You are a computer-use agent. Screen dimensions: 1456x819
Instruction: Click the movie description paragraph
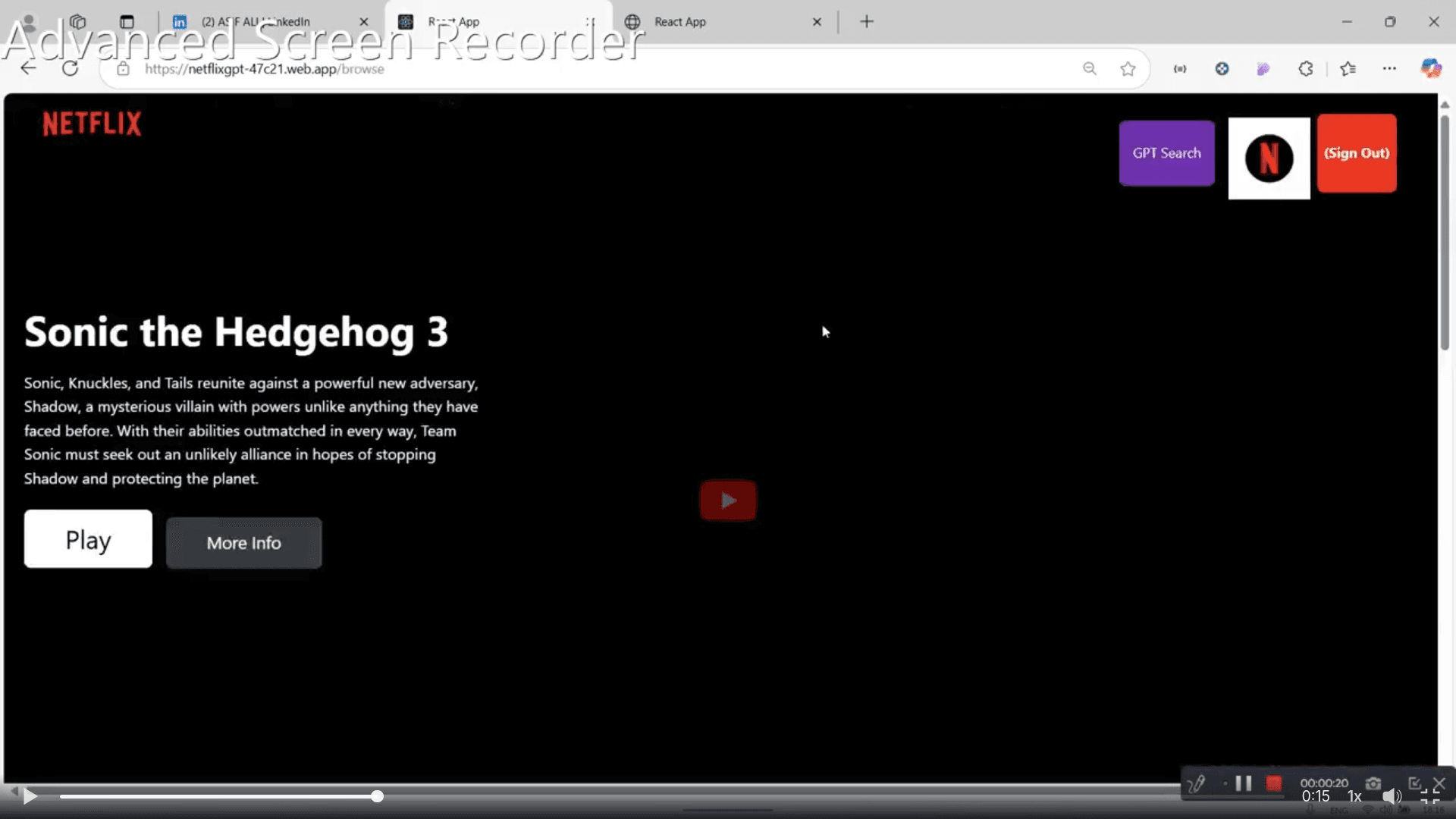pos(251,431)
